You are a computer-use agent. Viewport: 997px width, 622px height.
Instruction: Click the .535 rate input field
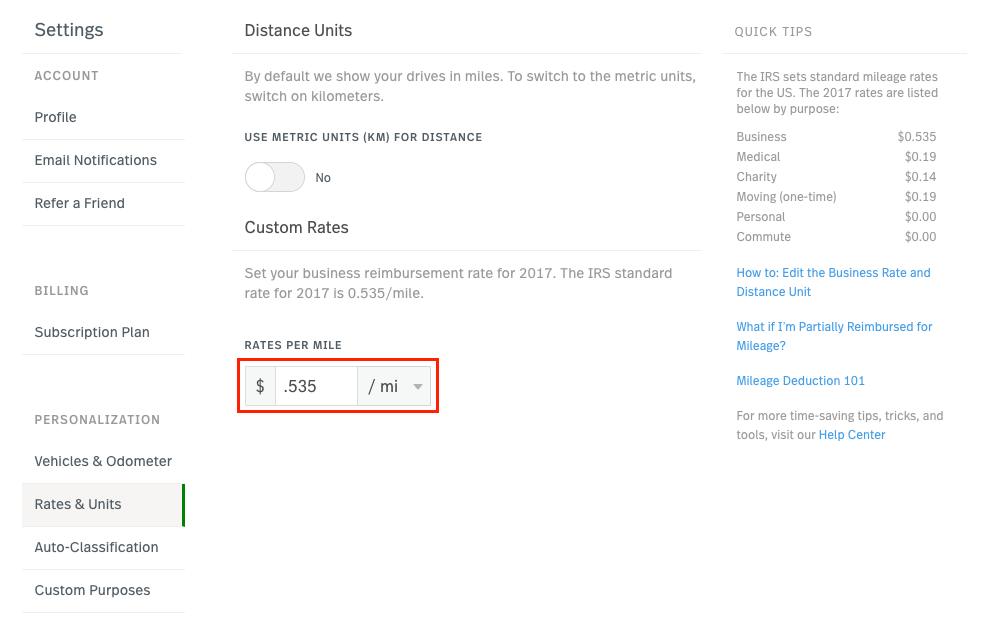point(316,386)
